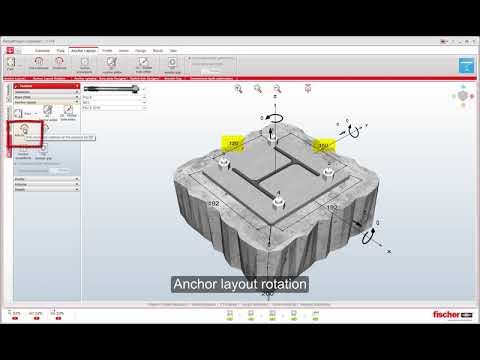Click the third zoom magnifier above viewport
Viewport: 480px width, 360px height.
277,89
